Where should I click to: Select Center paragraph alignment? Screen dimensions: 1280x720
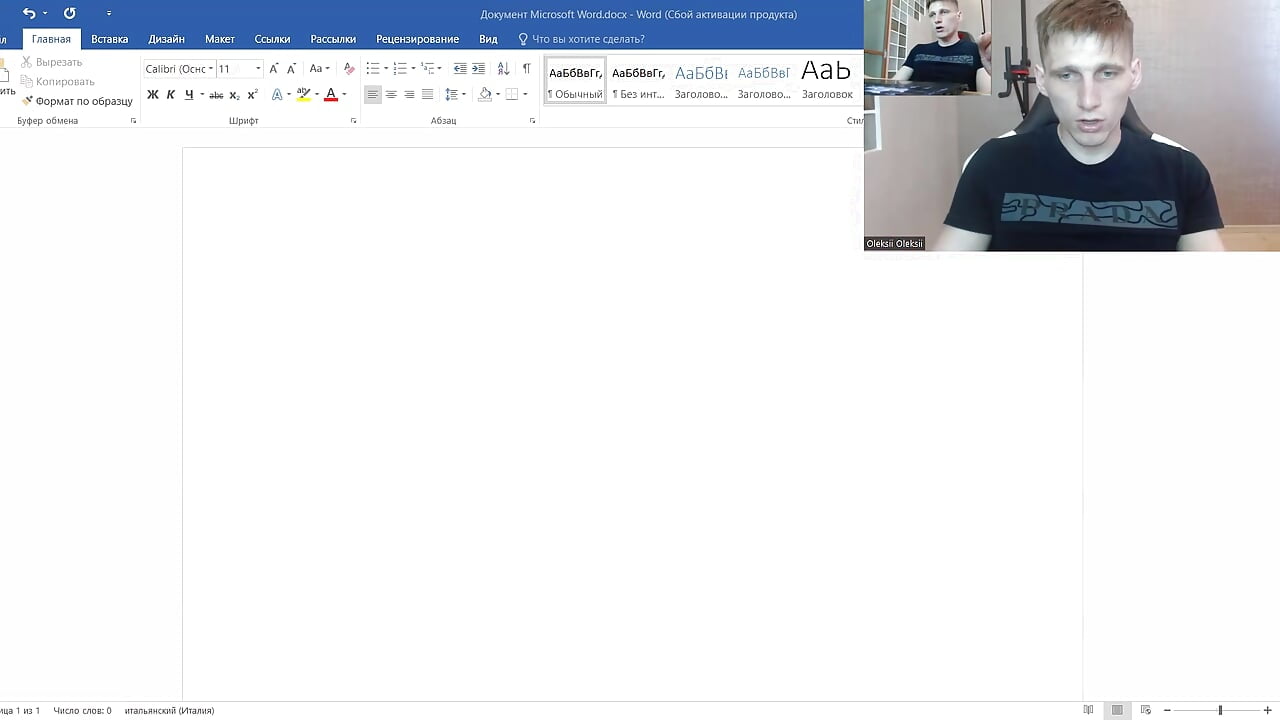(391, 95)
